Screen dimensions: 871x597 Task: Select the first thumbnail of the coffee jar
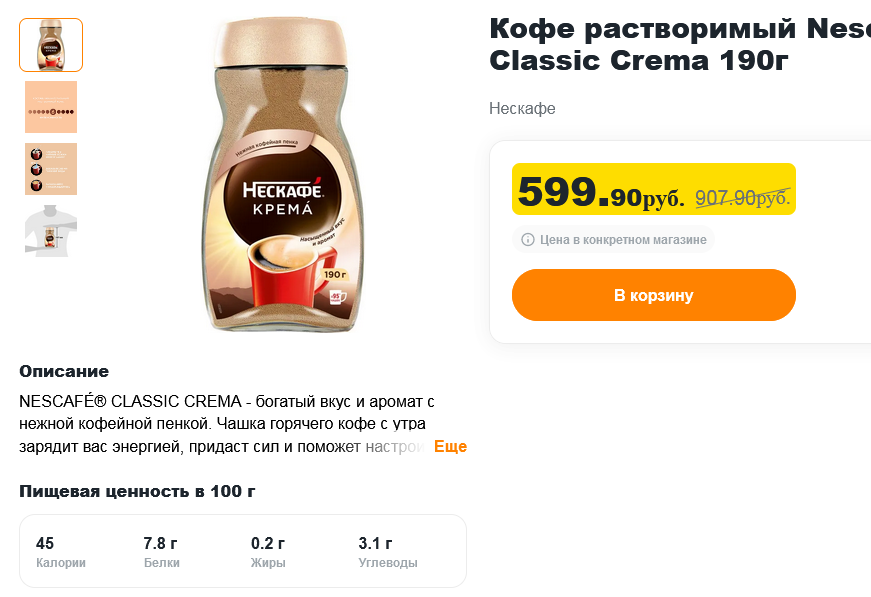[51, 45]
